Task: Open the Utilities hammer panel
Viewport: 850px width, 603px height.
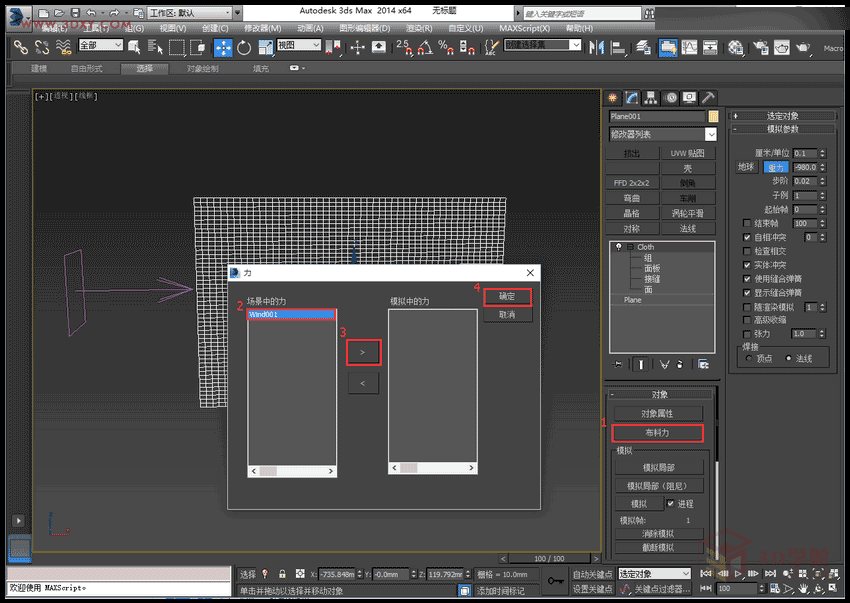Action: click(x=708, y=97)
